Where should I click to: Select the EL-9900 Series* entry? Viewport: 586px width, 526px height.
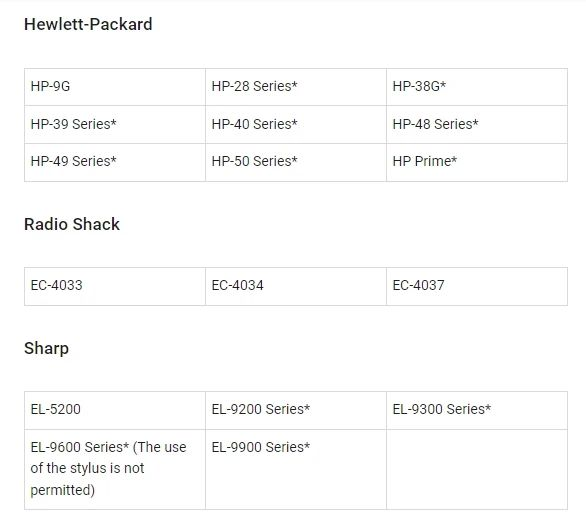pos(296,469)
